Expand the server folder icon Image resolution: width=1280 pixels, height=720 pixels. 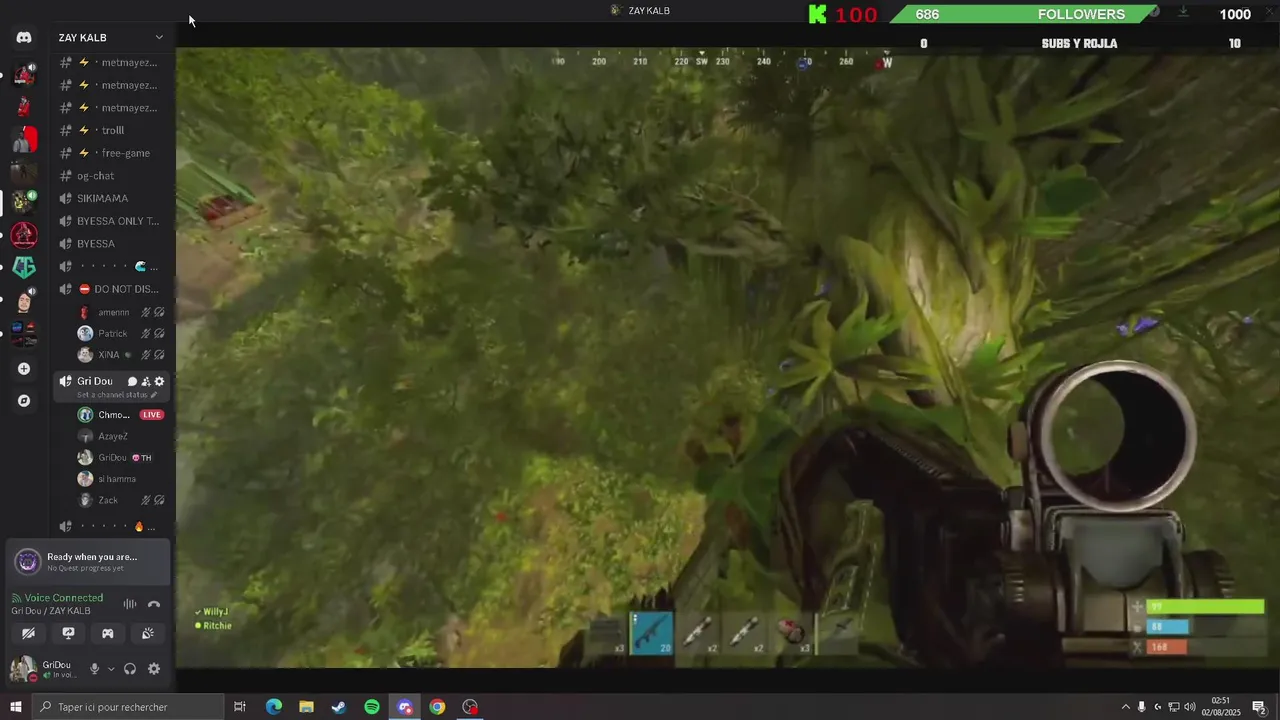[24, 334]
